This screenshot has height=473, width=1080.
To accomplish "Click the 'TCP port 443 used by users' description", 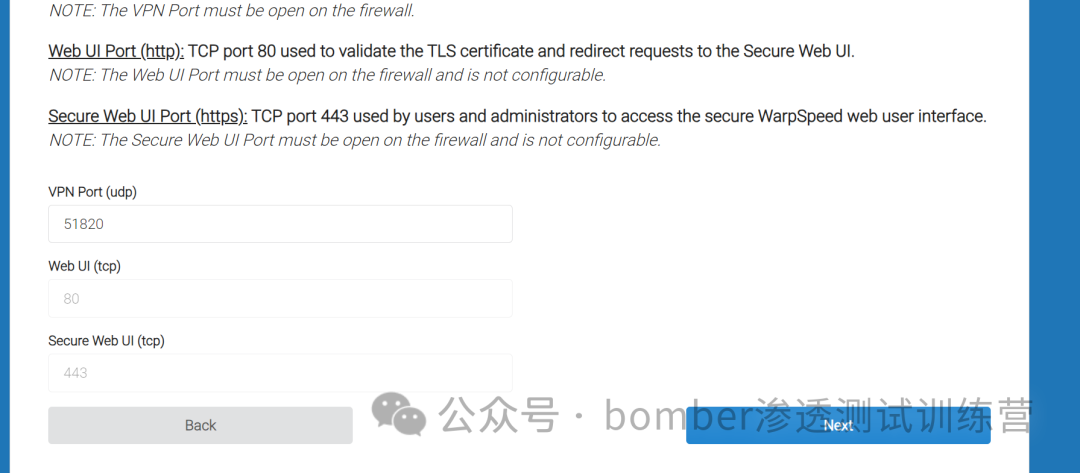I will pyautogui.click(x=620, y=117).
